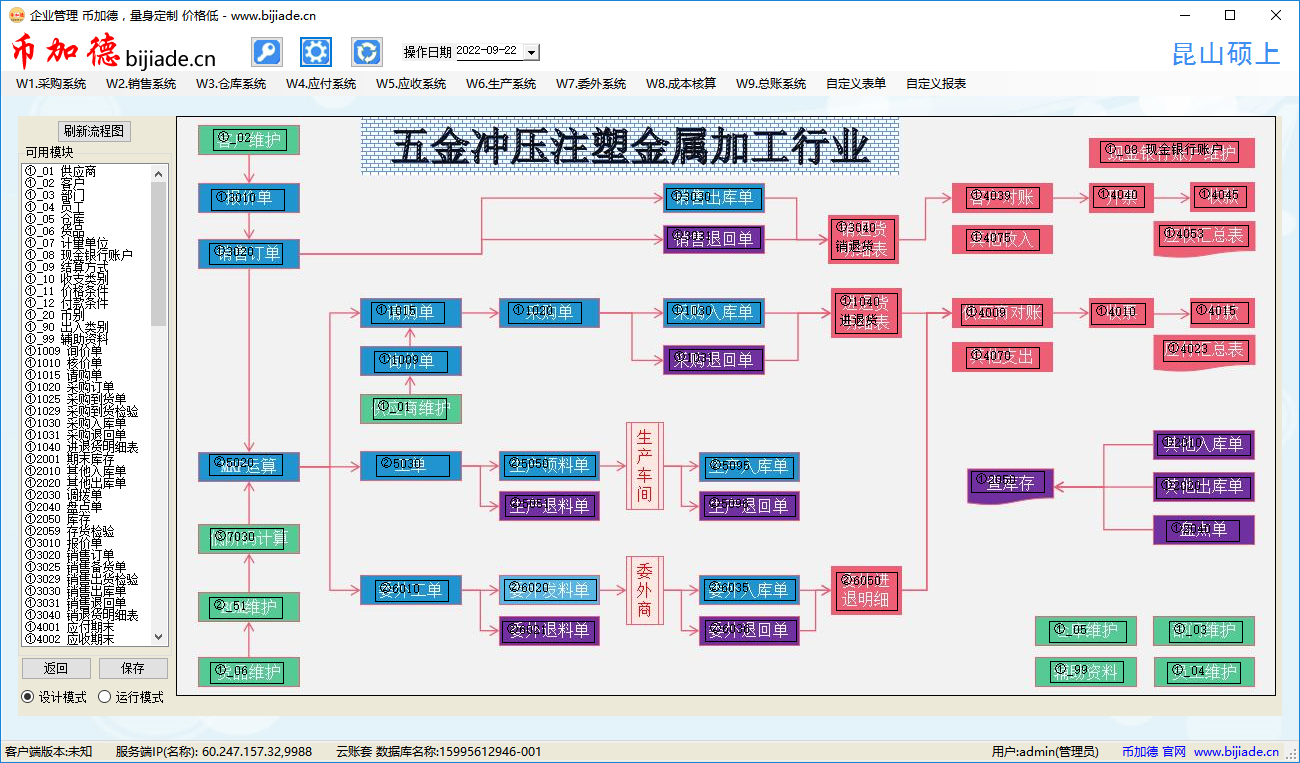The height and width of the screenshot is (763, 1300).
Task: Click 其他出库单 flowchart node
Action: click(1203, 487)
